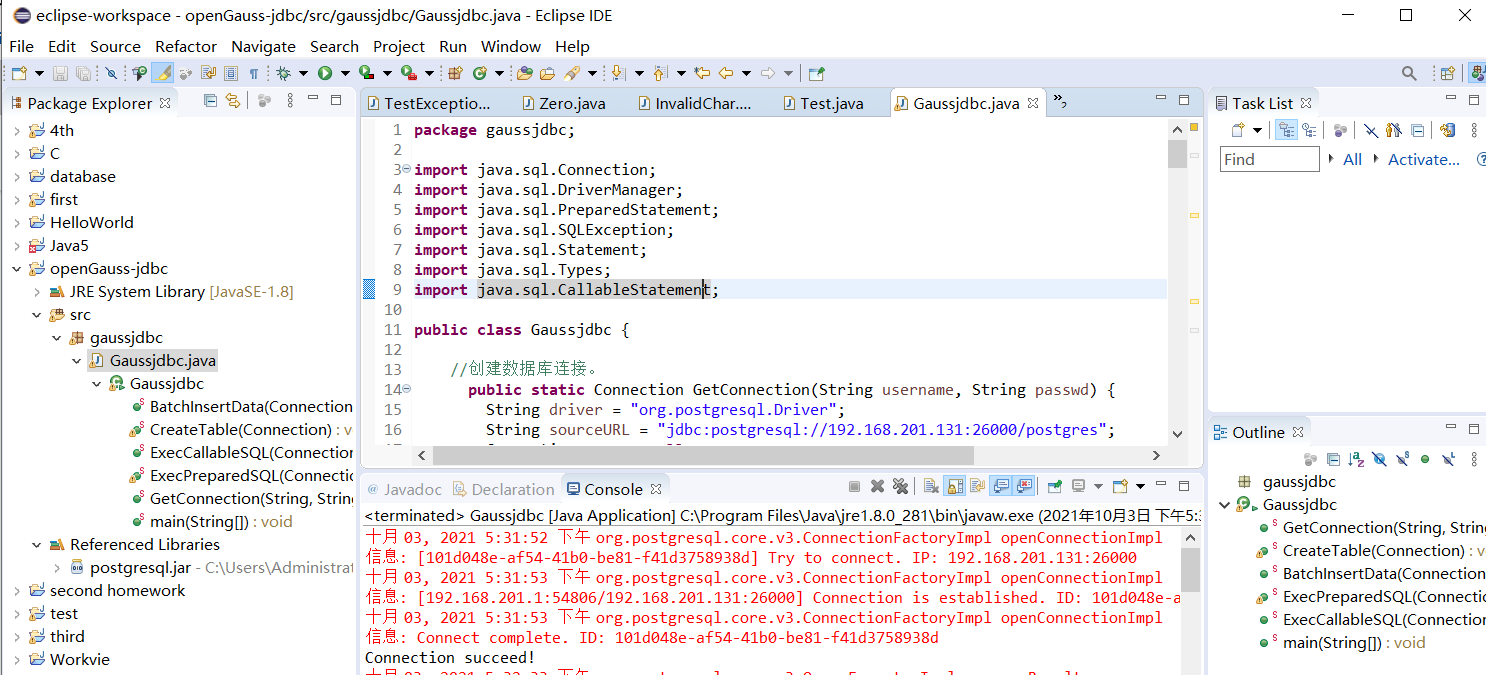Click the Last Edit Location back arrow
Image resolution: width=1486 pixels, height=675 pixels.
click(x=702, y=73)
